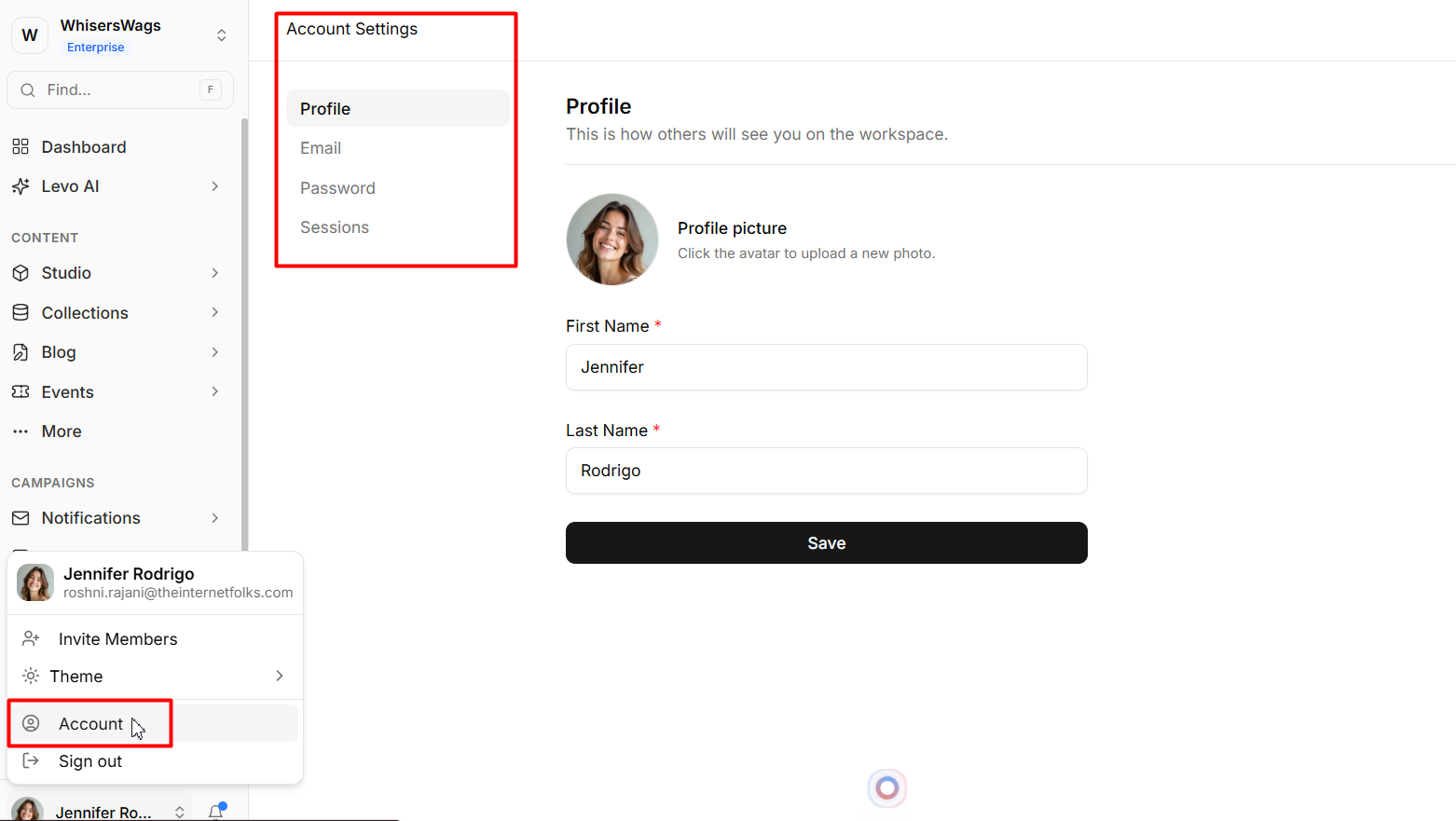Viewport: 1456px width, 821px height.
Task: Click the Sign out arrow icon
Action: point(31,761)
